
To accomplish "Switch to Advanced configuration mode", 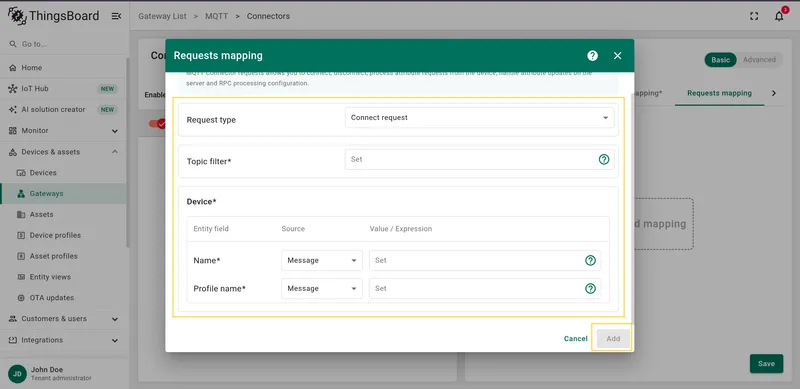I will [x=759, y=60].
